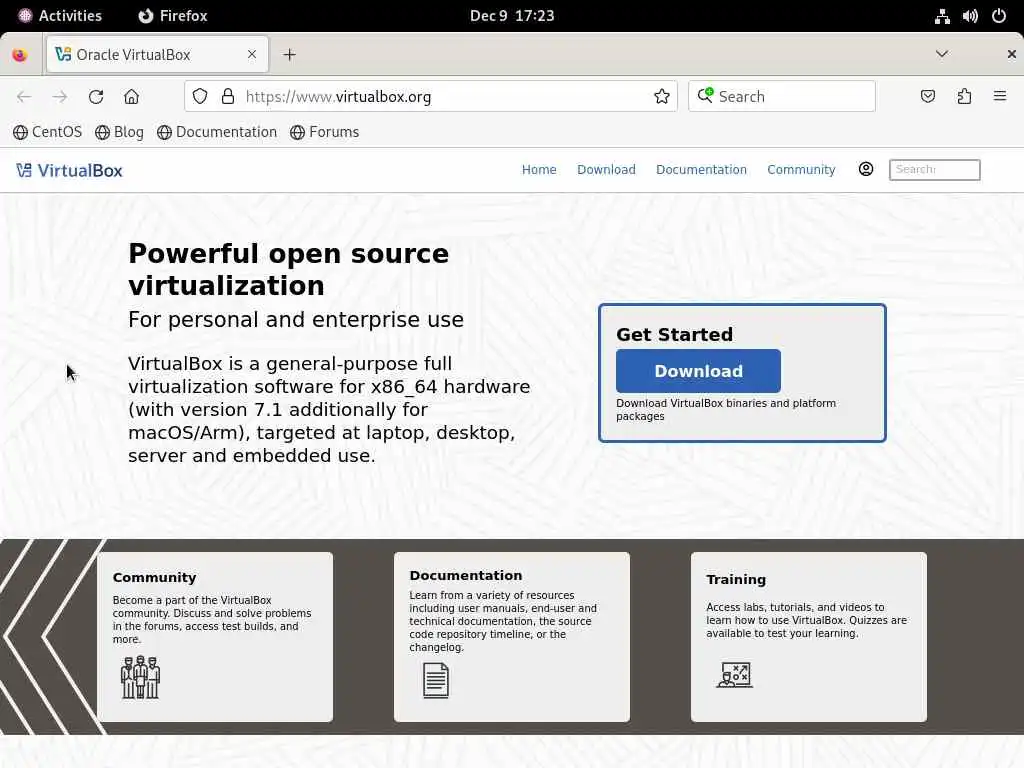Click 'Powerful open source virtualization' headline
Screen dimensions: 1024x768
coord(289,269)
